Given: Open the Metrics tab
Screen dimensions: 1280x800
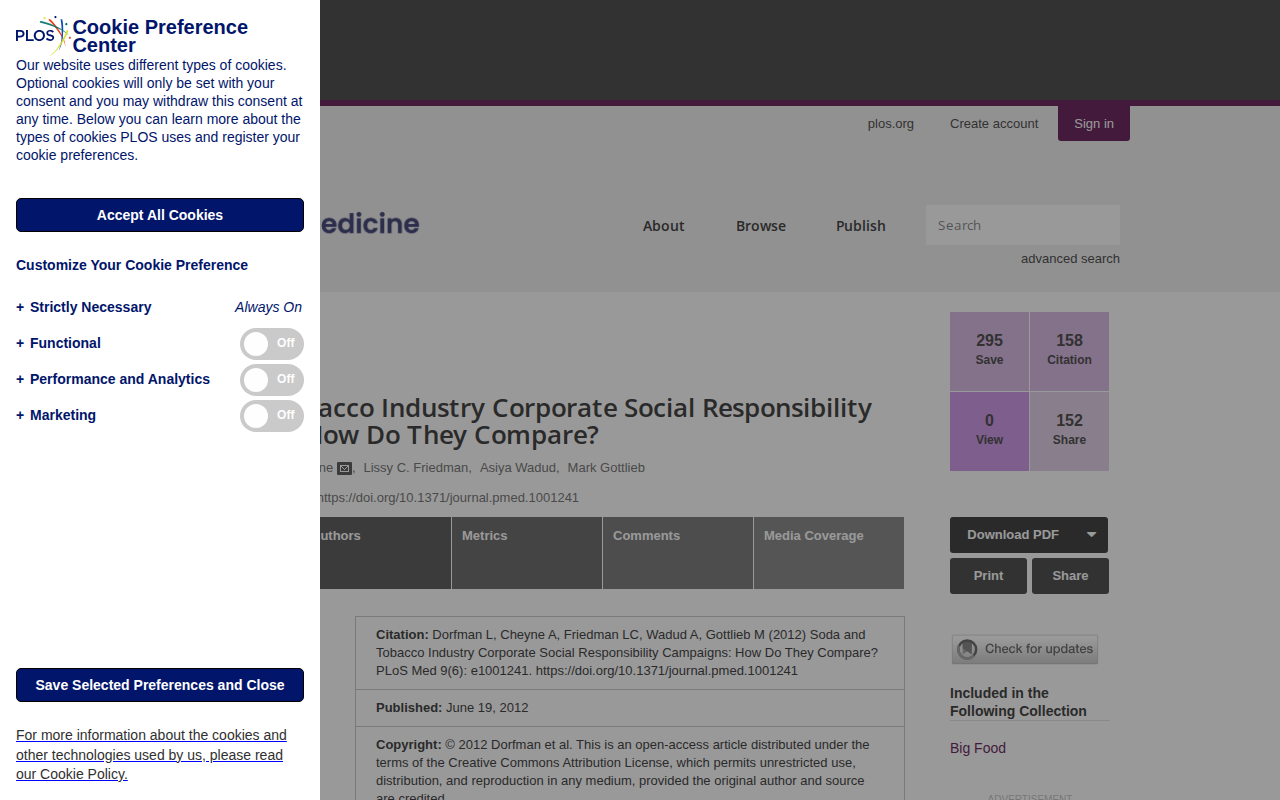Looking at the screenshot, I should pos(527,553).
